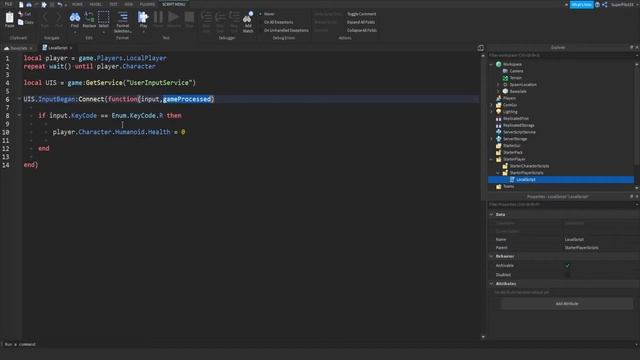The height and width of the screenshot is (360, 640).
Task: Select On Unhandled Exceptions option
Action: 286,30
